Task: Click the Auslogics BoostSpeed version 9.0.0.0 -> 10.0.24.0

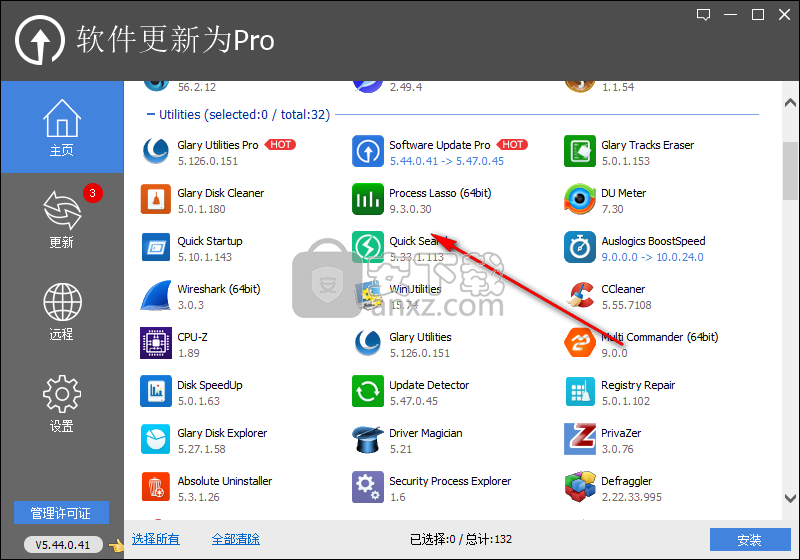Action: pyautogui.click(x=652, y=257)
